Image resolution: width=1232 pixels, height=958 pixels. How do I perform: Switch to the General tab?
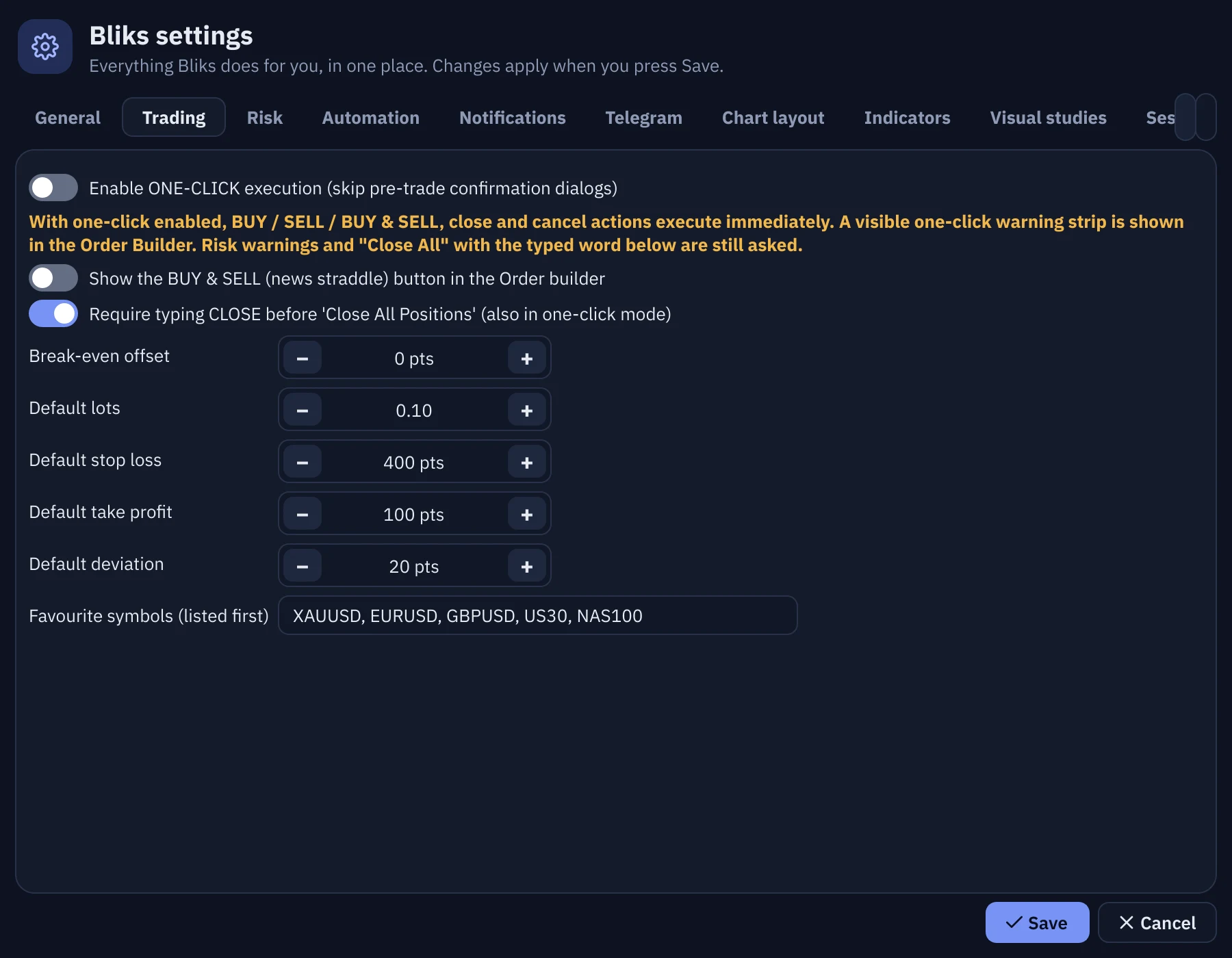(x=68, y=118)
